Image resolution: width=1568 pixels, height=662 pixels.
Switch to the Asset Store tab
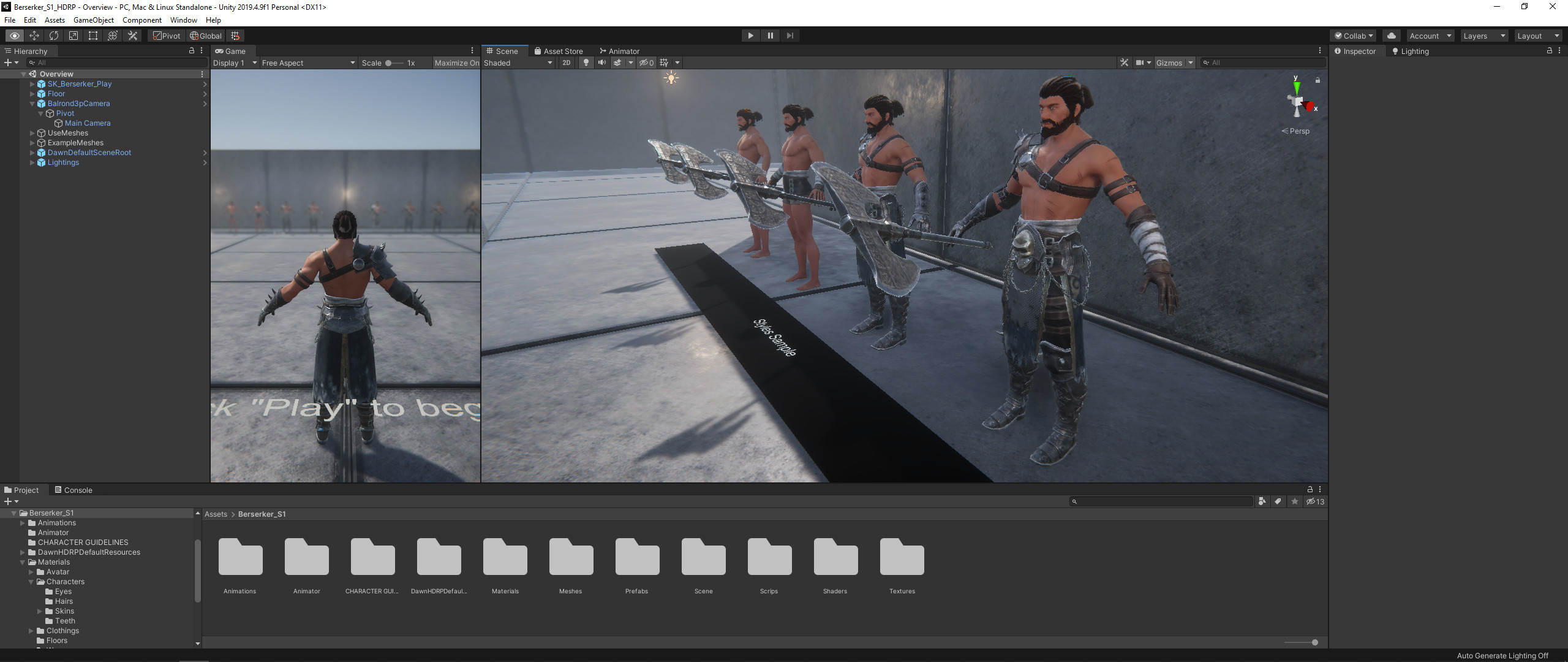coord(559,51)
